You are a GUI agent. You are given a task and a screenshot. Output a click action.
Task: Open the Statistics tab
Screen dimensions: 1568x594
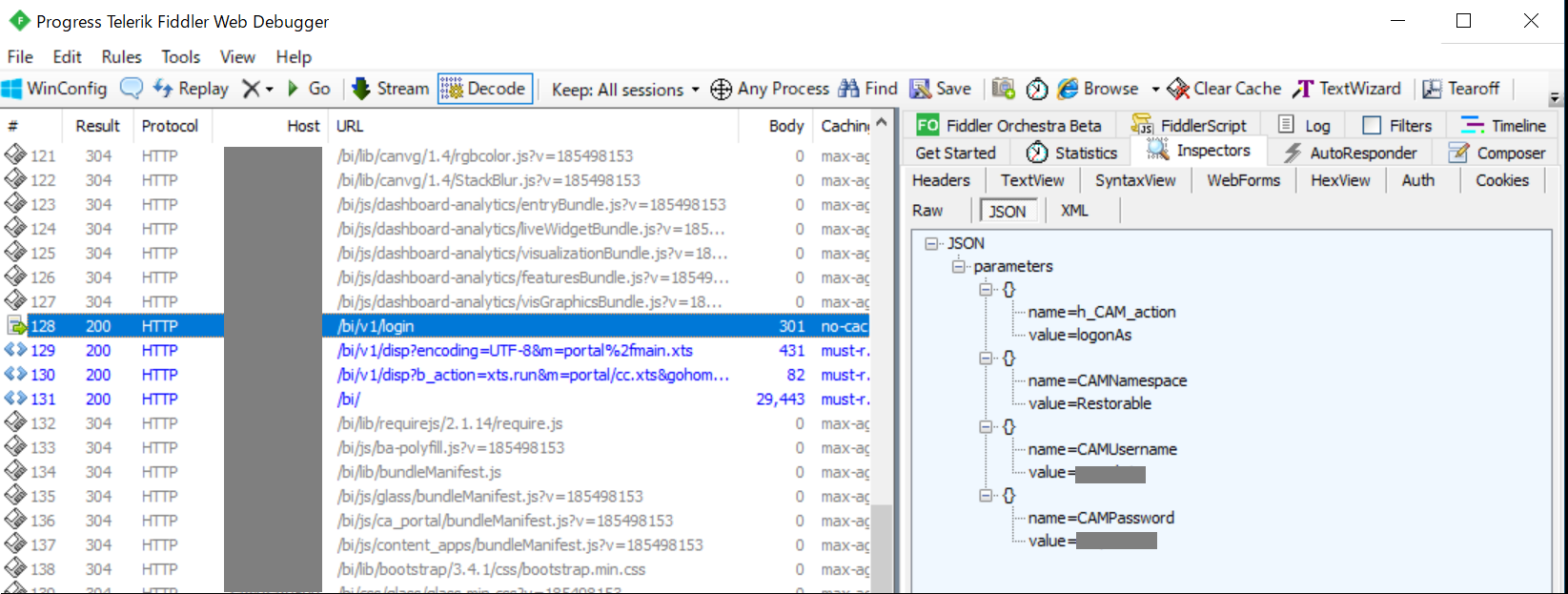point(1071,153)
